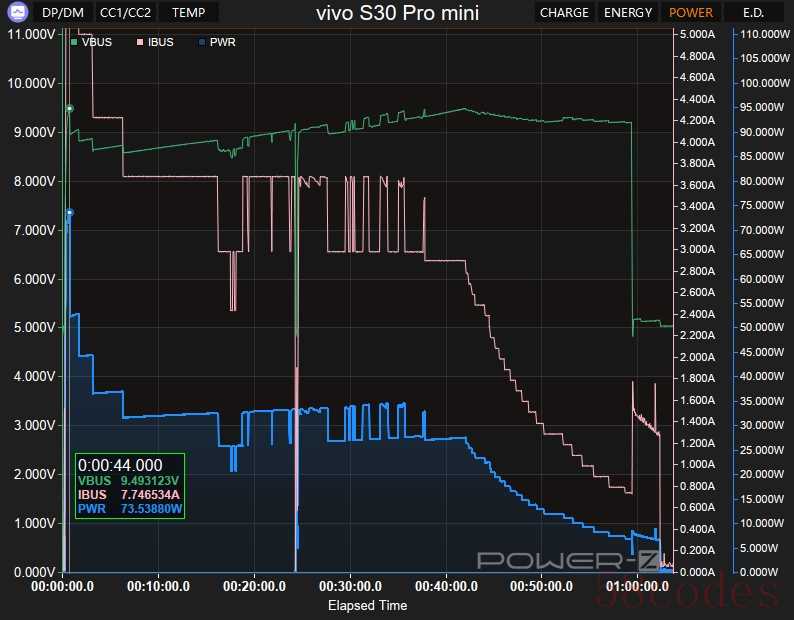Click the 00:10:00.0 time axis tick label
Image resolution: width=794 pixels, height=620 pixels.
pyautogui.click(x=158, y=586)
